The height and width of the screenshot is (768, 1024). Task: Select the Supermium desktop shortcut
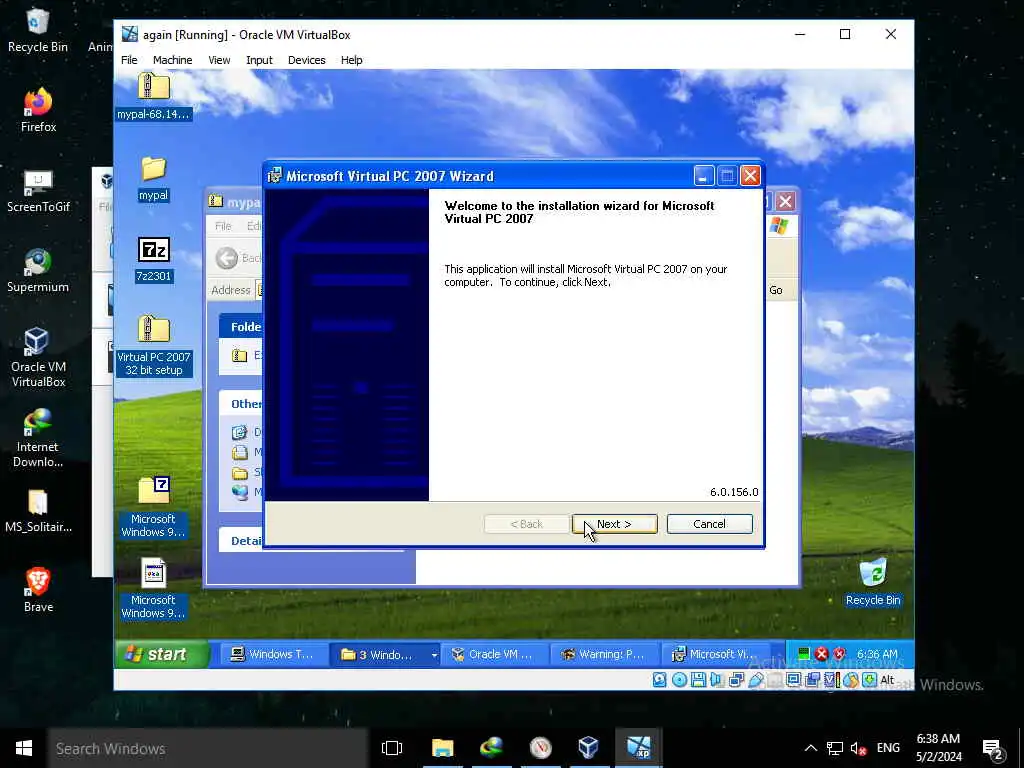tap(38, 271)
